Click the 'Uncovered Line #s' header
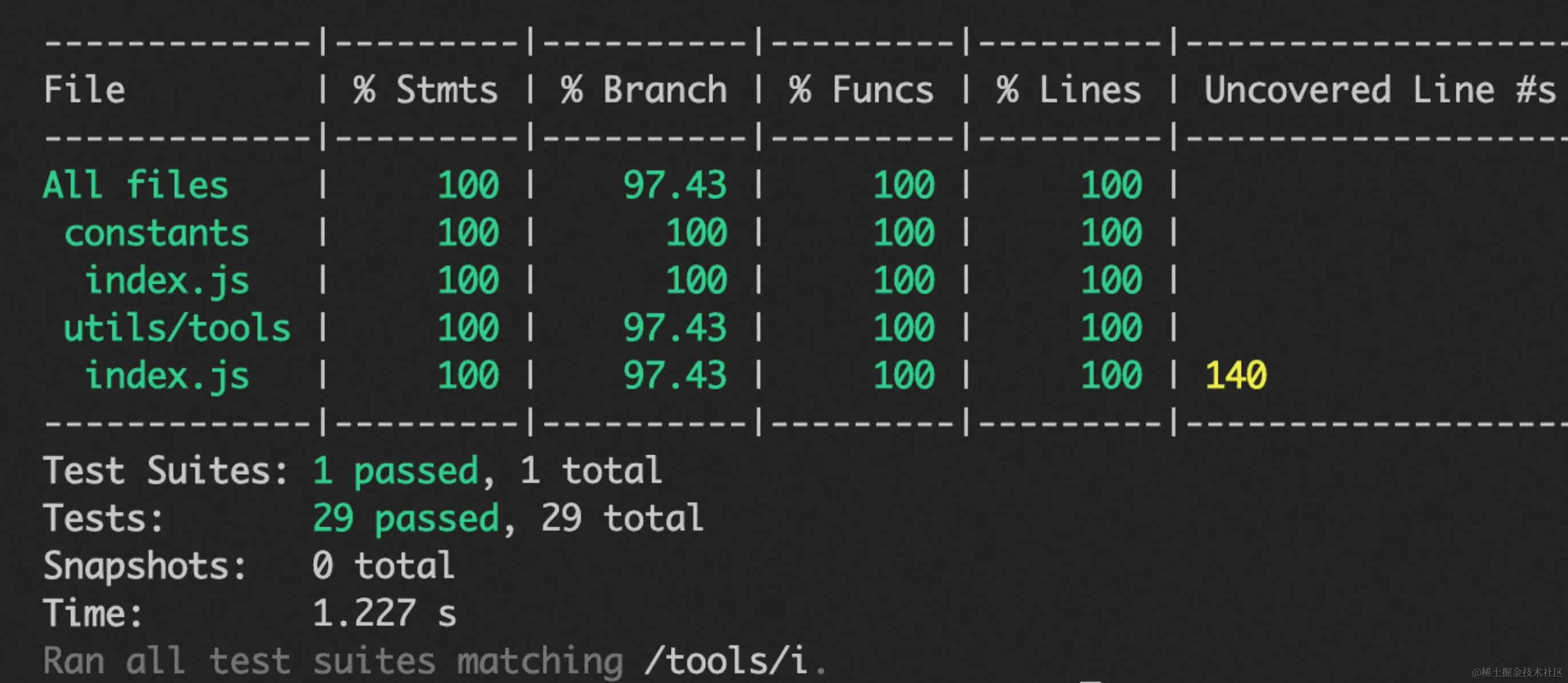 click(1379, 90)
